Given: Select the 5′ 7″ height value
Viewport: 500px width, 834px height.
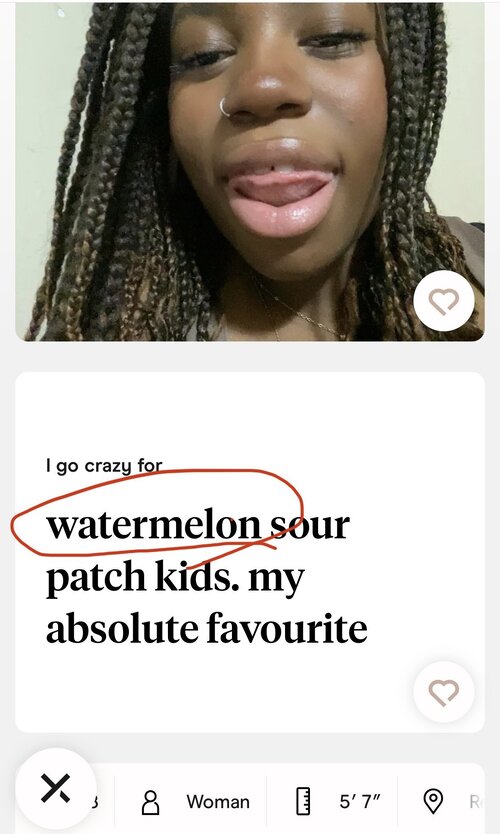Looking at the screenshot, I should click(x=360, y=802).
